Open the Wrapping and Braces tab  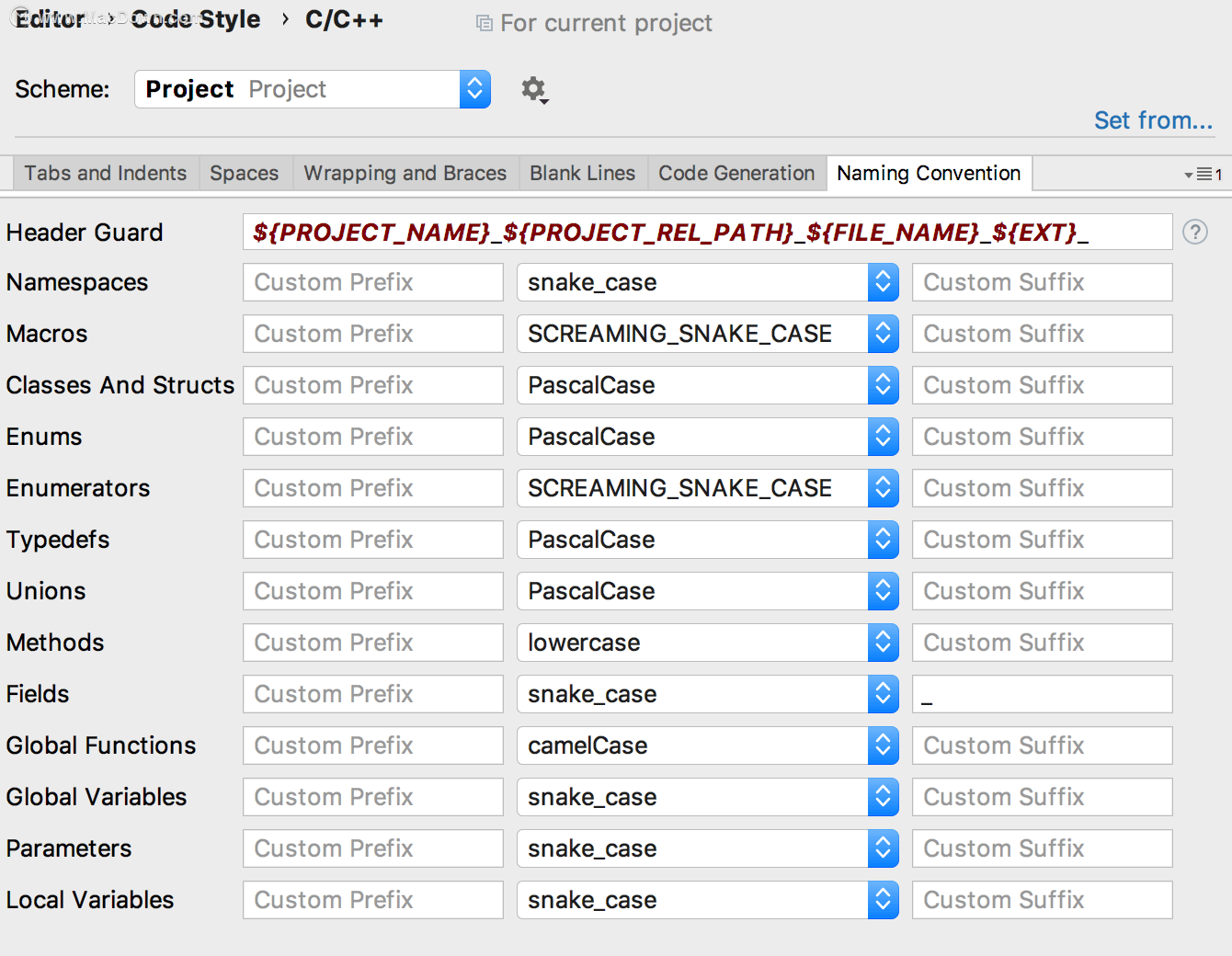coord(405,173)
